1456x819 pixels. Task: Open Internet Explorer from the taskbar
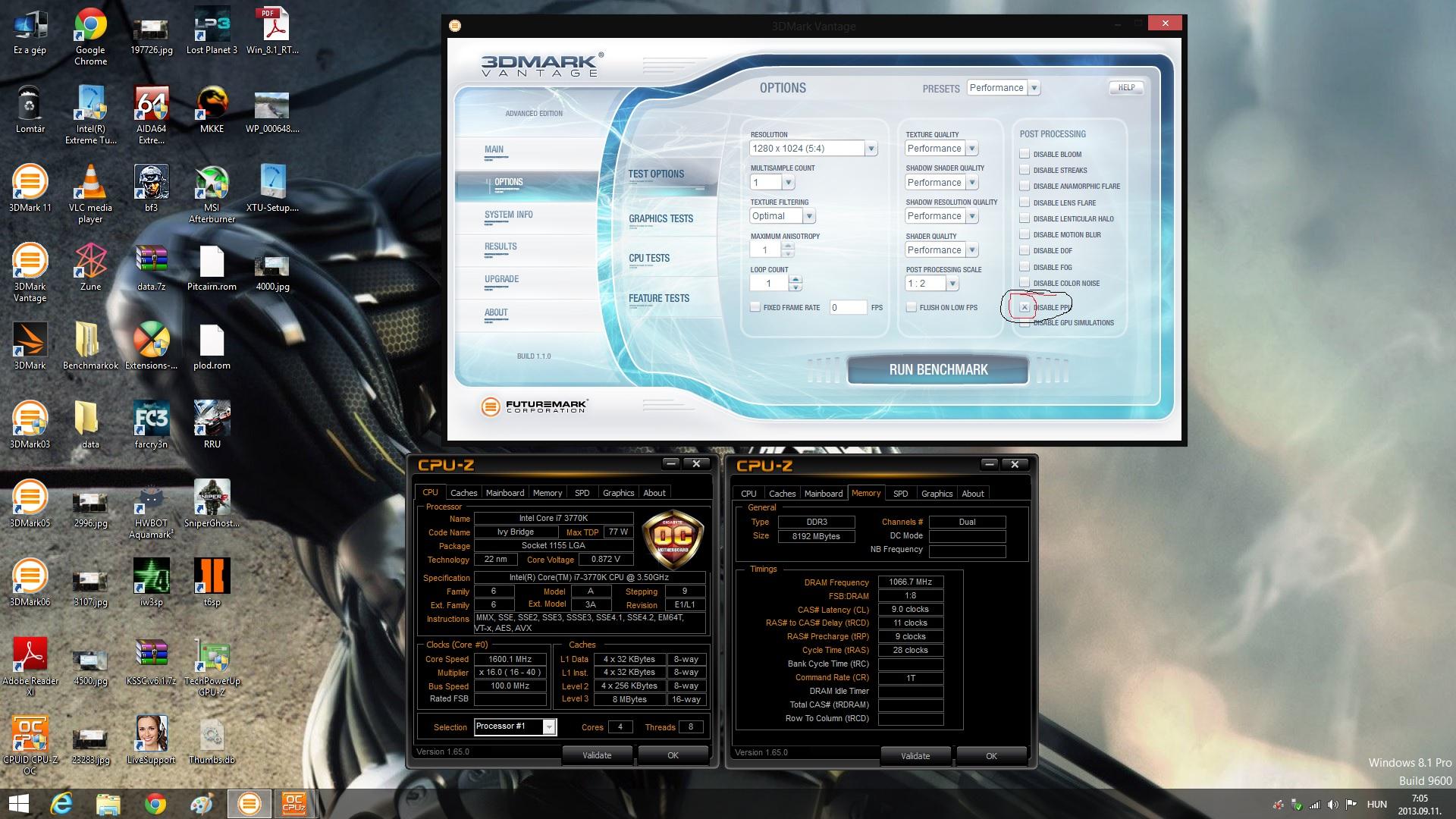[x=61, y=804]
